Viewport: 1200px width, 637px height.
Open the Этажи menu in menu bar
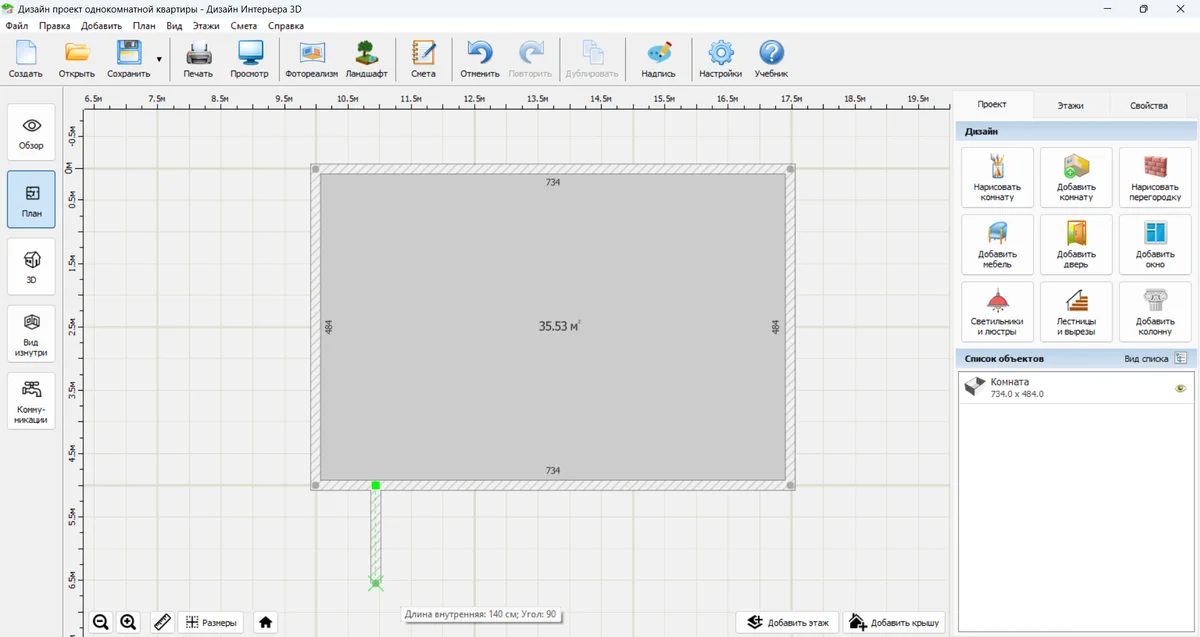point(207,25)
